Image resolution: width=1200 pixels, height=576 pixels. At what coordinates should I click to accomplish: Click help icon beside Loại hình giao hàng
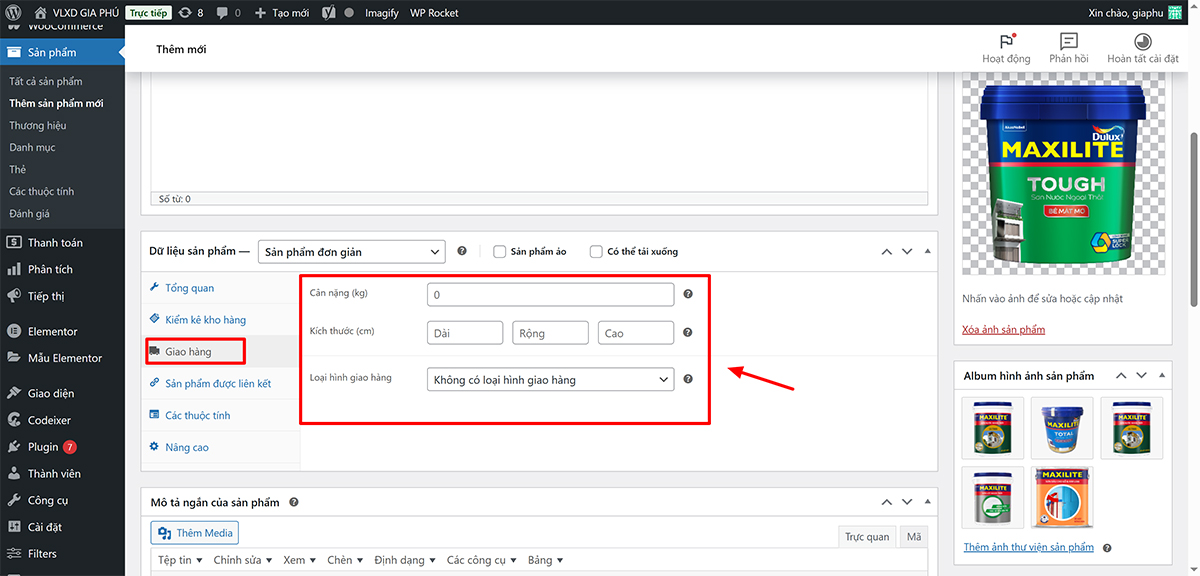pos(688,379)
